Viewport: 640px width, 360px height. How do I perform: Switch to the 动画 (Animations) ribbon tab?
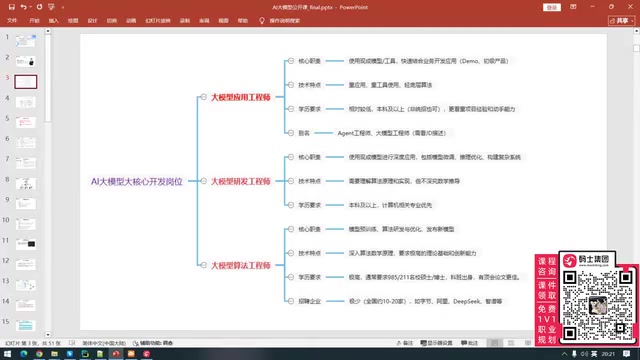click(x=131, y=20)
